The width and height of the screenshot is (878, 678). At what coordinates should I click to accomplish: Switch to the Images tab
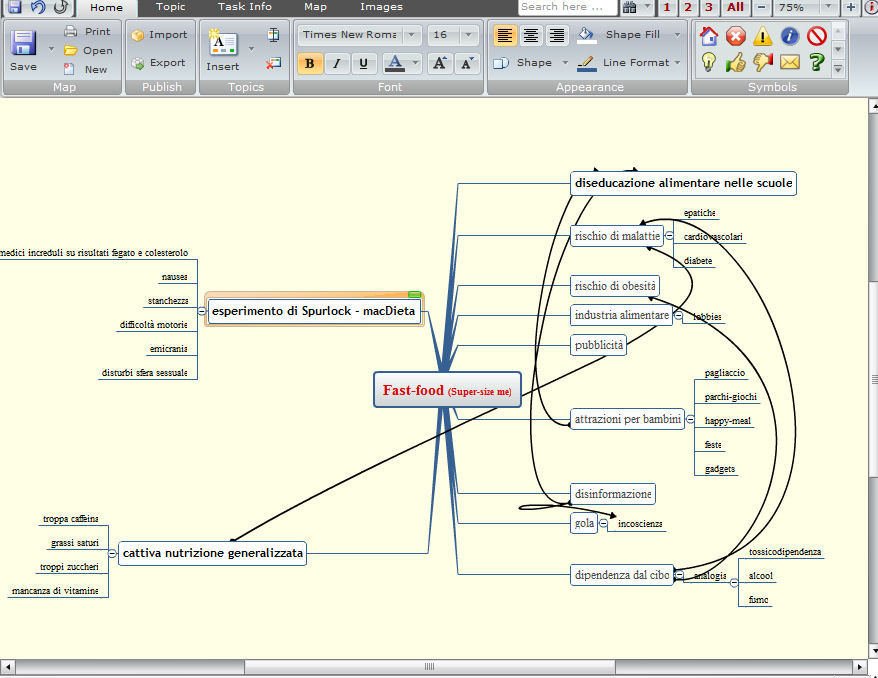pyautogui.click(x=381, y=7)
